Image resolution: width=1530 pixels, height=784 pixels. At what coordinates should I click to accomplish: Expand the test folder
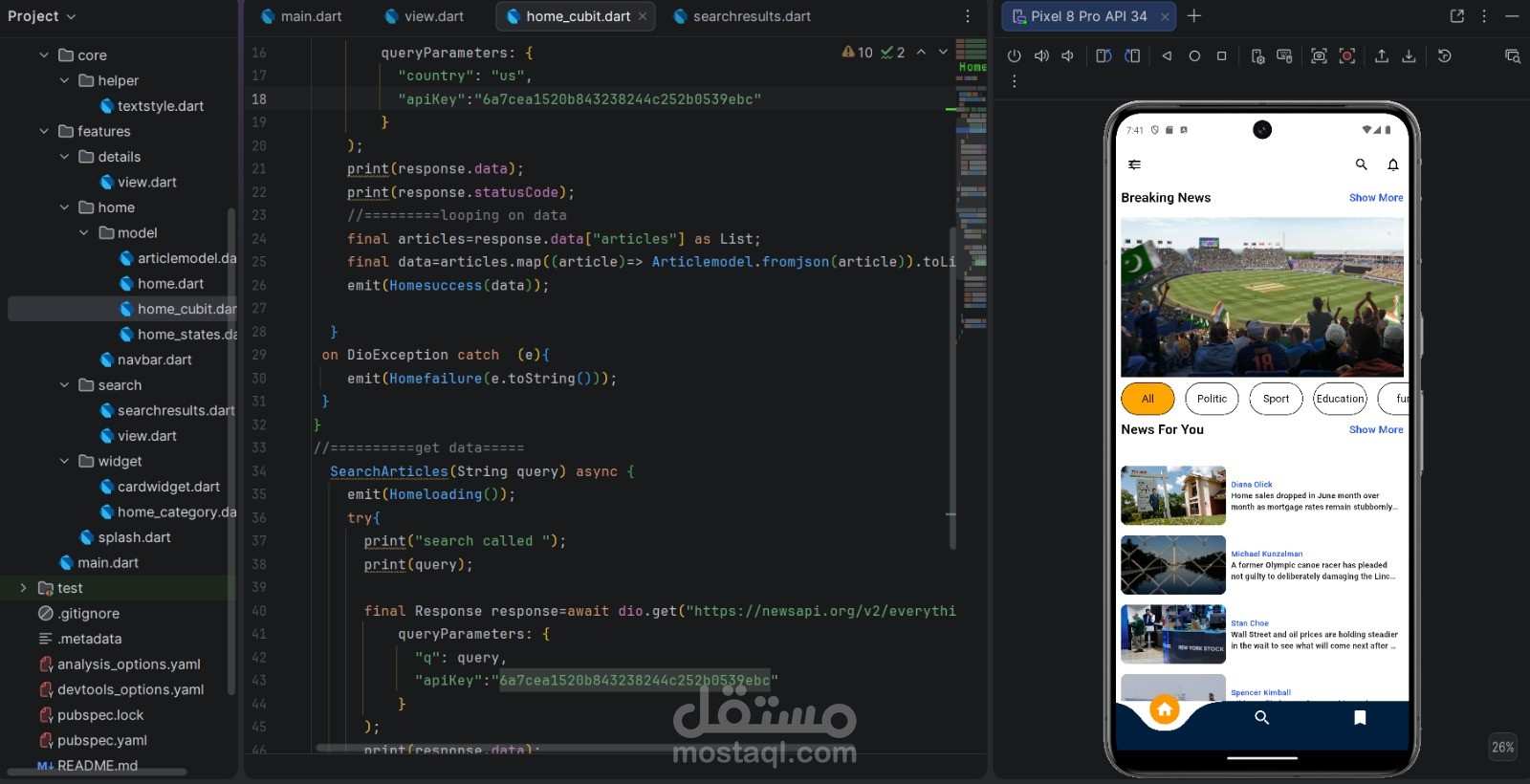(x=24, y=588)
